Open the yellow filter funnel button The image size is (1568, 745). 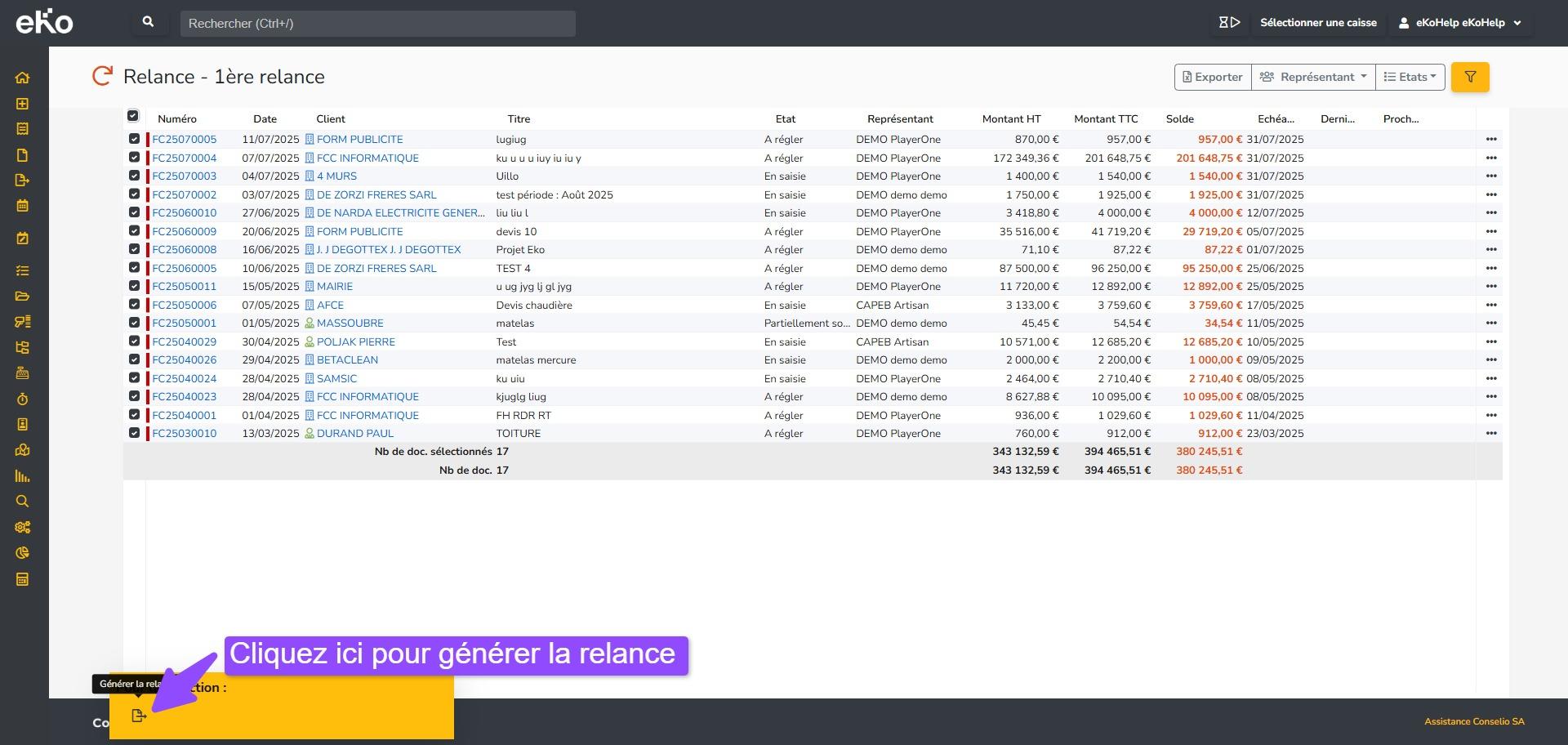1469,77
